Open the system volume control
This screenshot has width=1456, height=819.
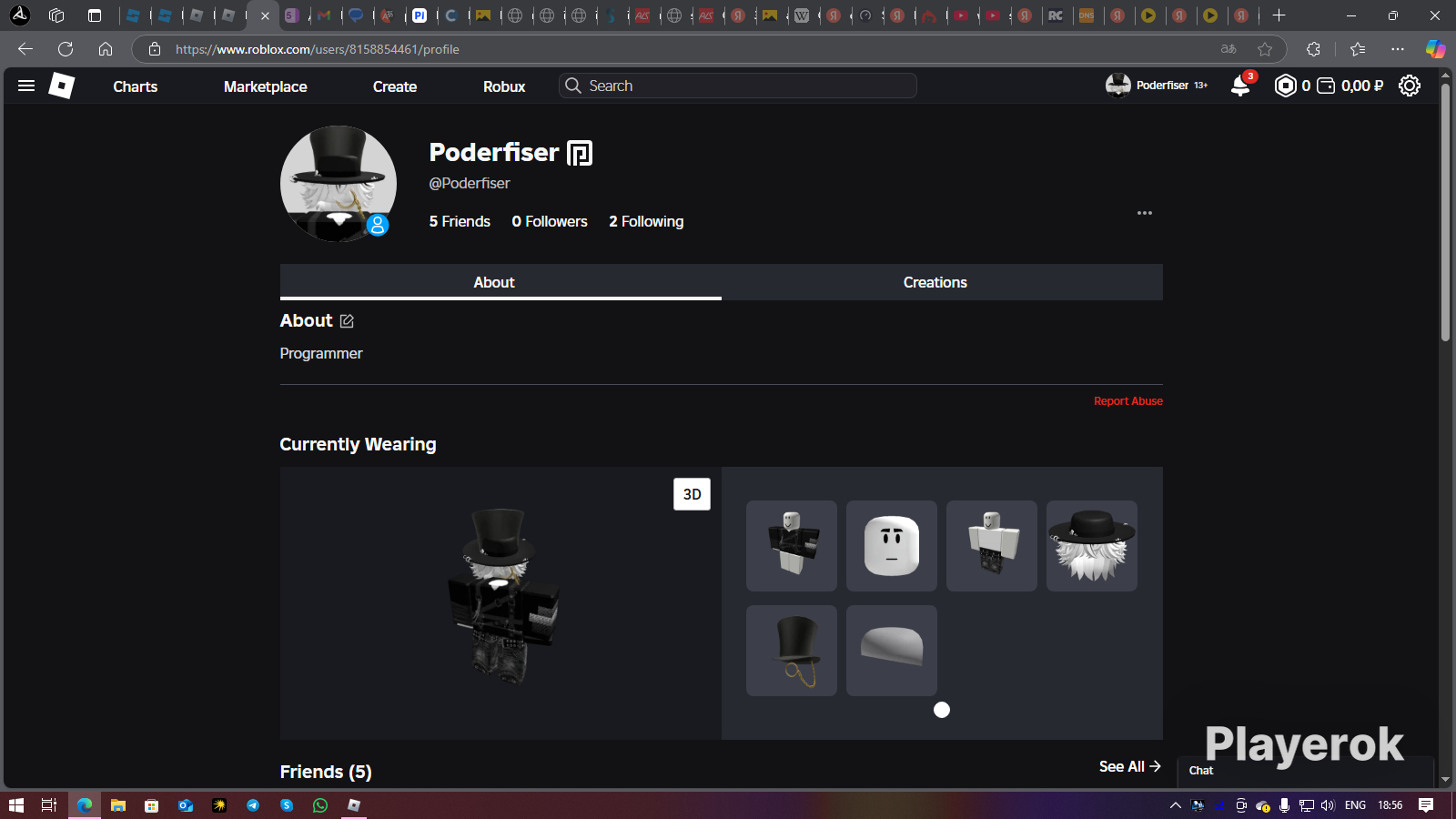[x=1328, y=805]
